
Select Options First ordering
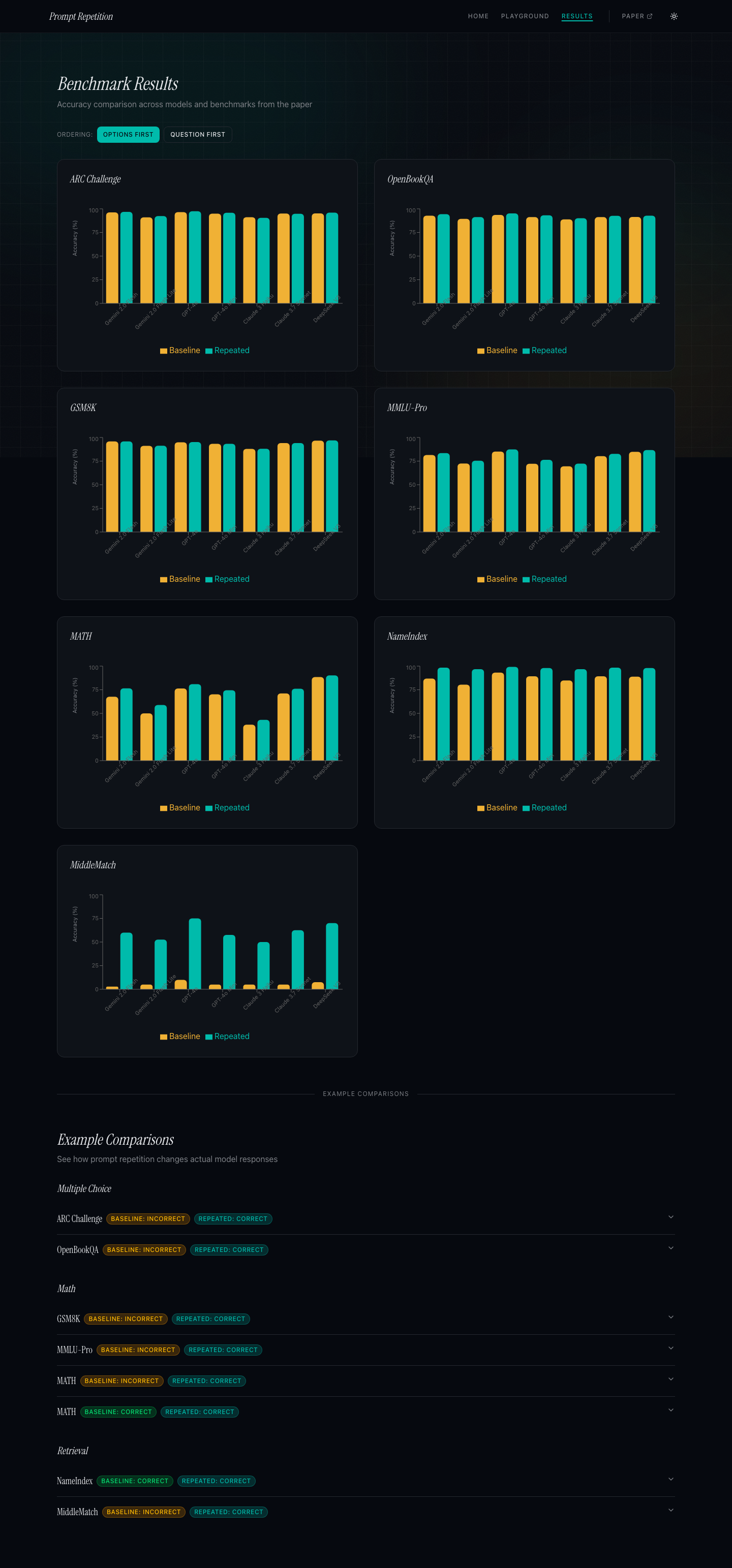128,135
